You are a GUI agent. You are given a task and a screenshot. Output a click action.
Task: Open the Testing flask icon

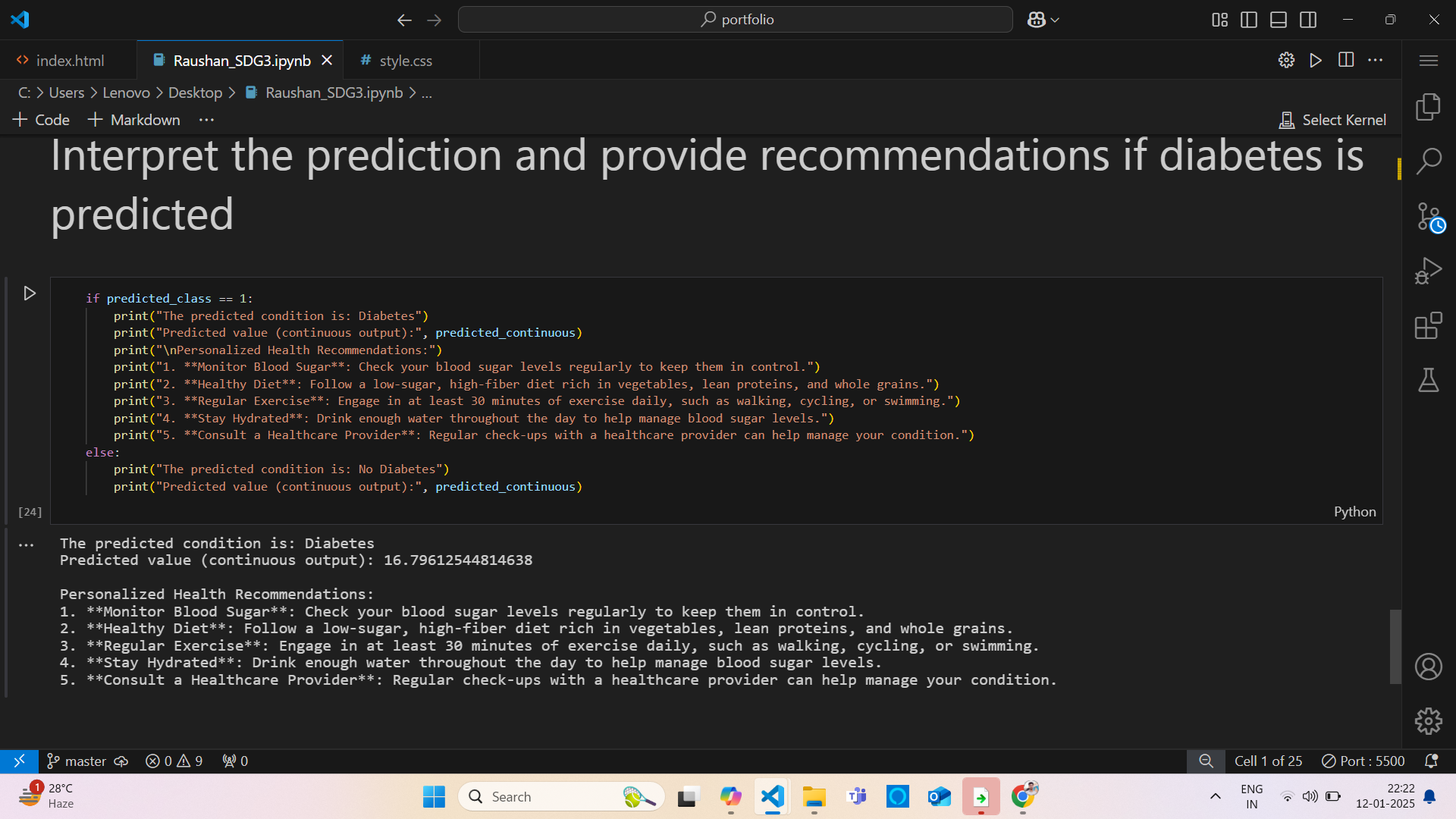(1428, 380)
